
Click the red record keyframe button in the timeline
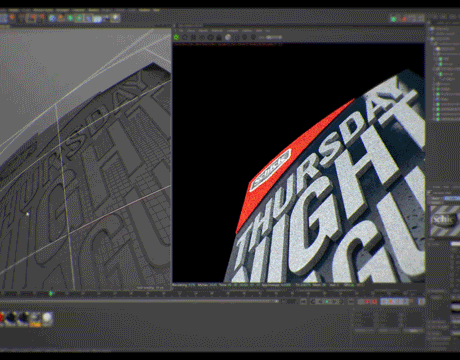click(368, 302)
